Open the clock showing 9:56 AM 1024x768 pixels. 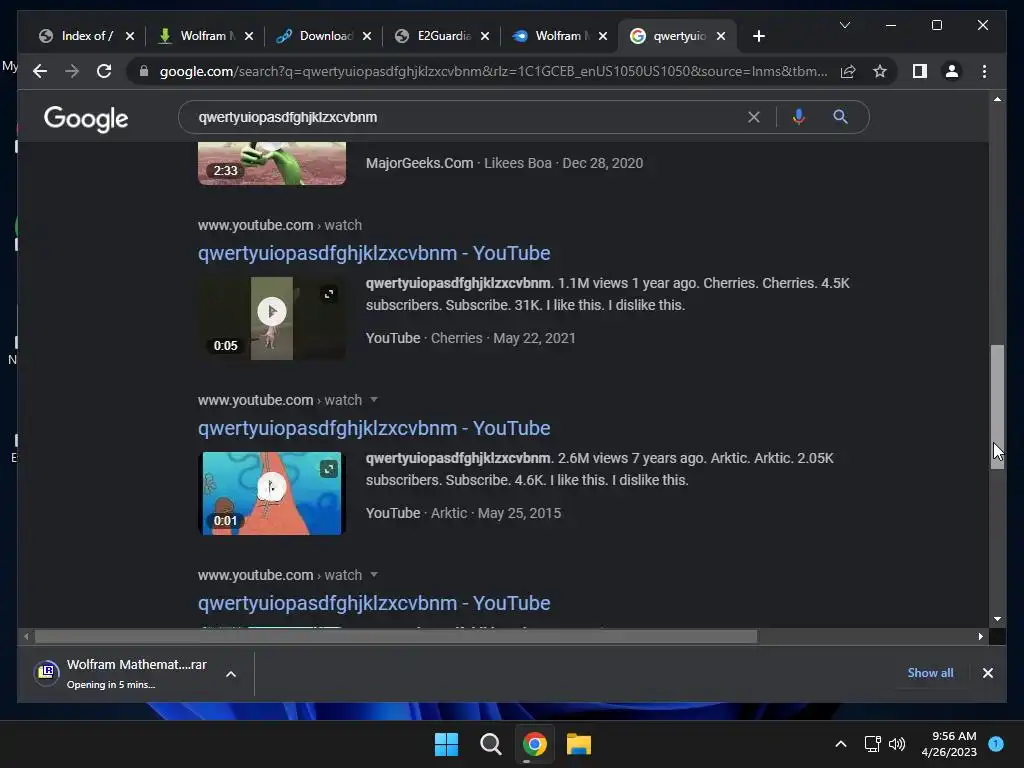pos(948,744)
